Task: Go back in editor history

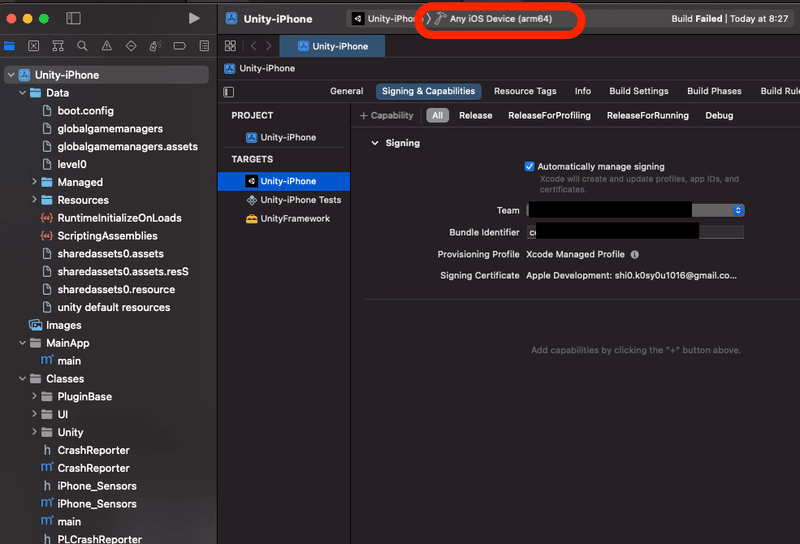Action: [x=254, y=46]
